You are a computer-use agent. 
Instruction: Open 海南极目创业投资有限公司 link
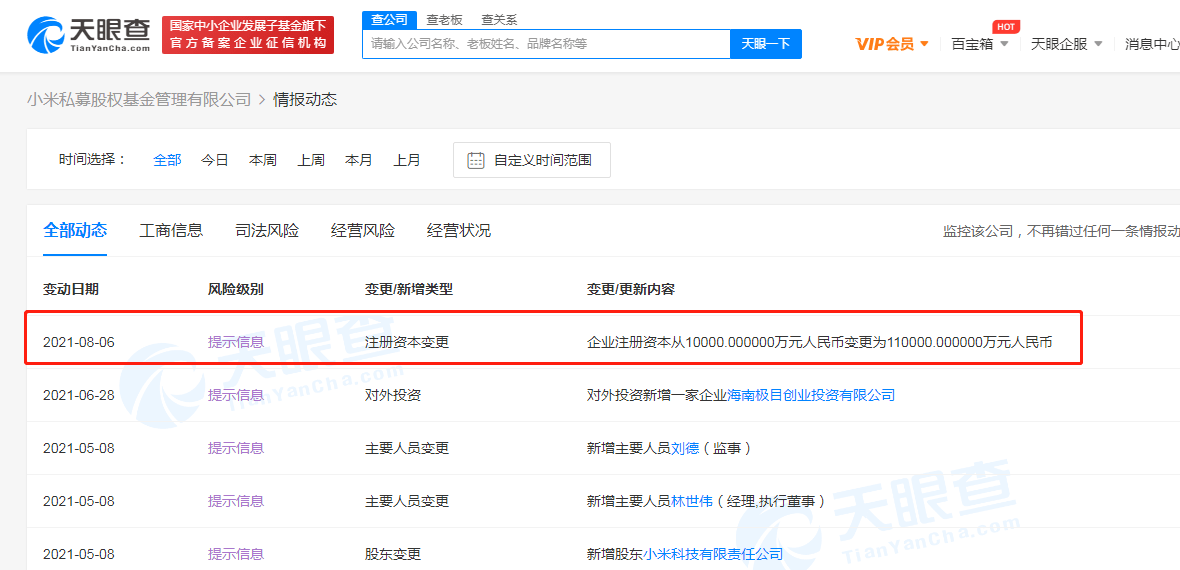click(x=810, y=395)
